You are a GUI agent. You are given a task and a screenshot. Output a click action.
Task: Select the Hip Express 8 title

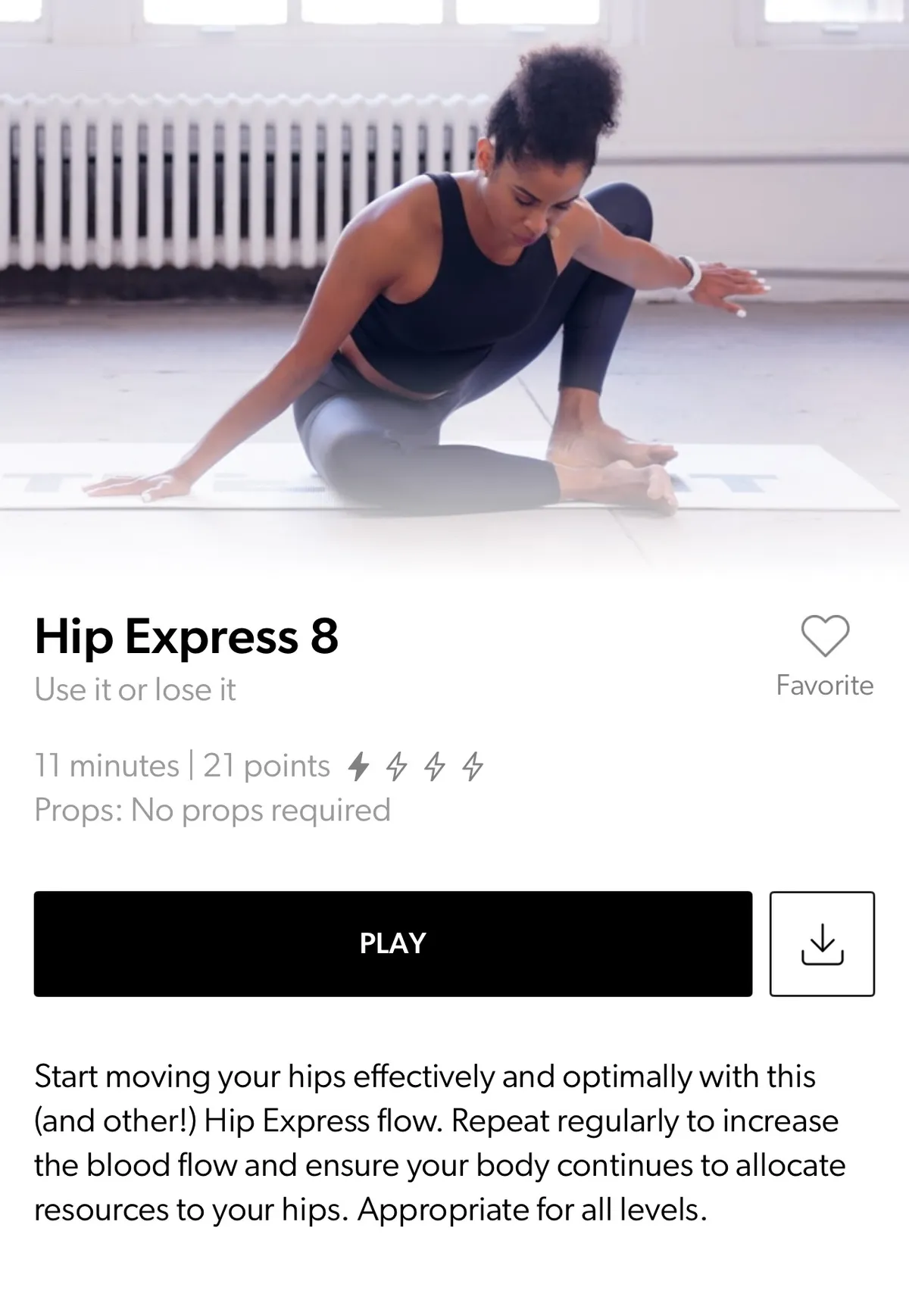point(186,636)
